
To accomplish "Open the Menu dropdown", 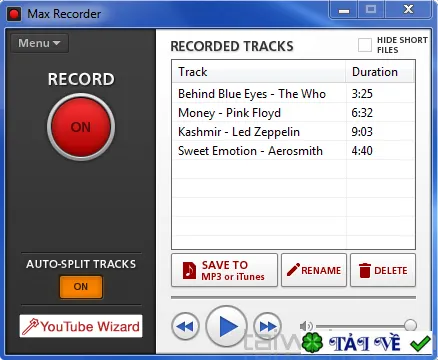I will tap(40, 43).
